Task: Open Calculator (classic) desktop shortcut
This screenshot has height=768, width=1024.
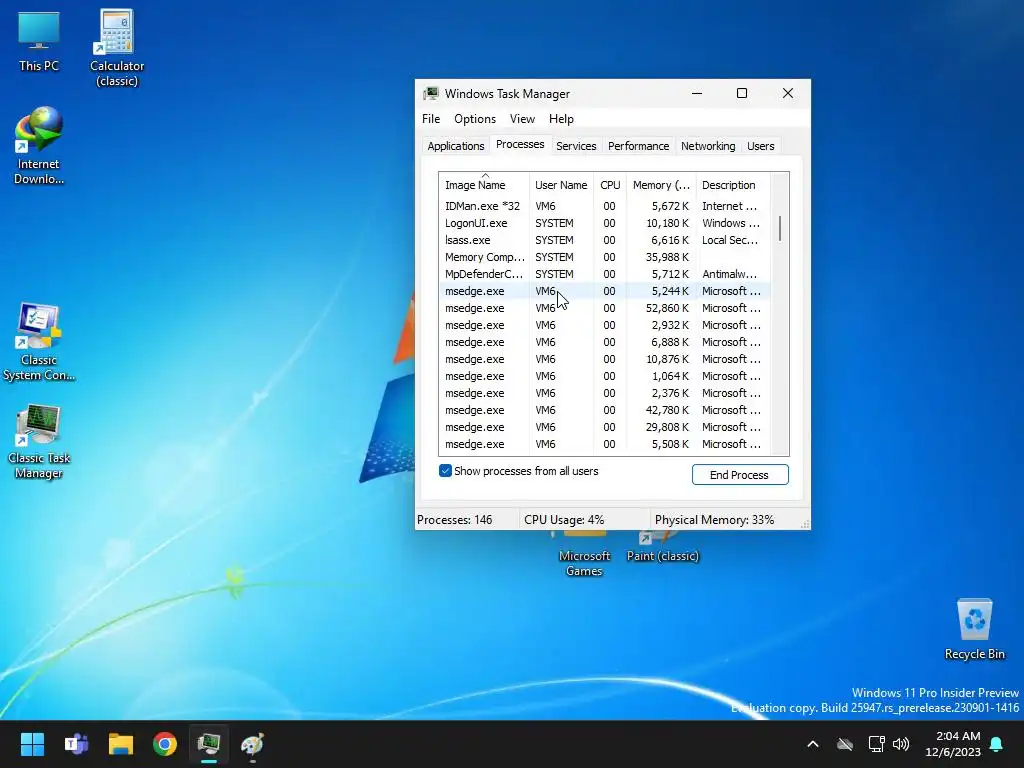Action: point(117,48)
